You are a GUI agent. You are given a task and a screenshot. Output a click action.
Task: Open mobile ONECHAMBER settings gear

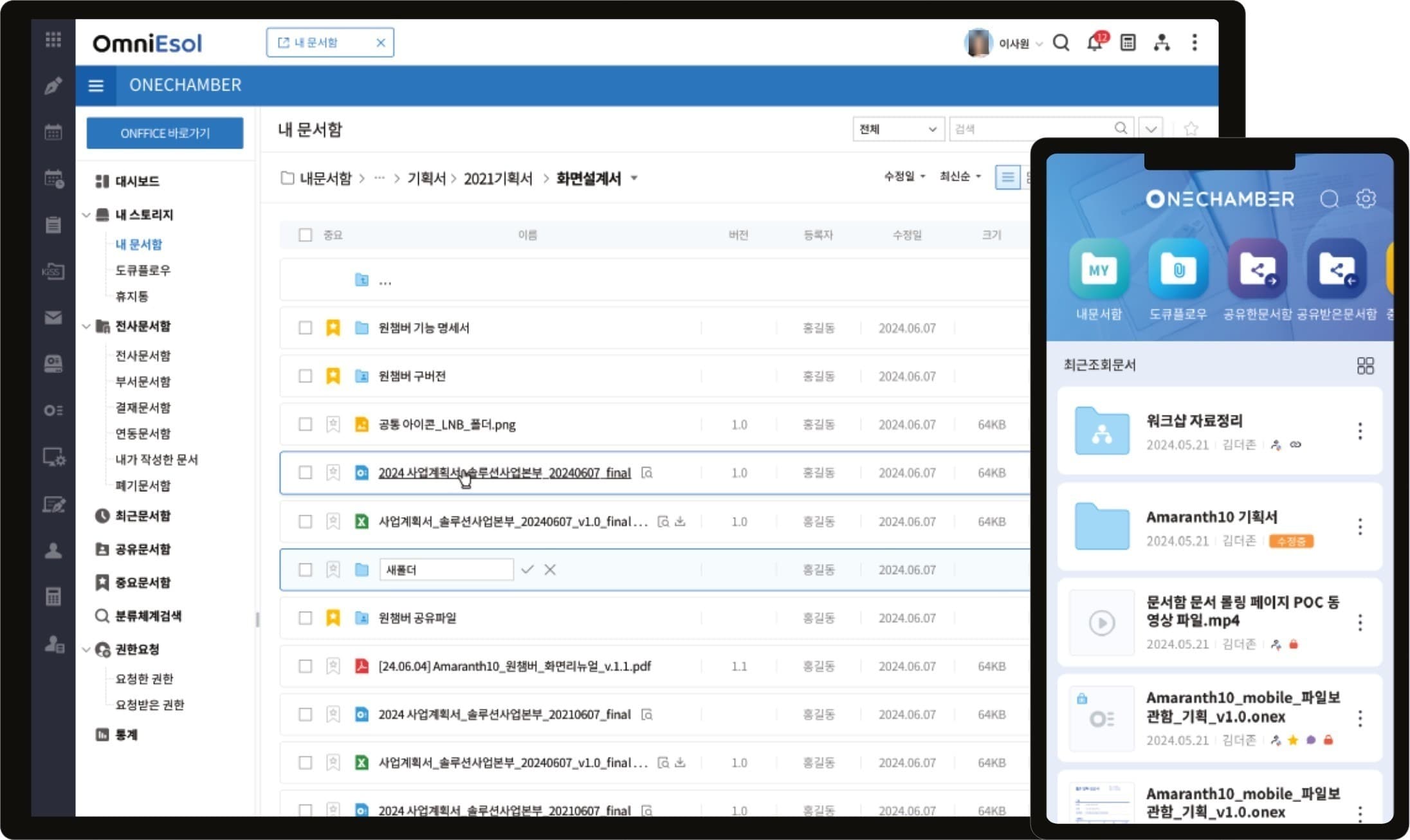click(x=1366, y=199)
